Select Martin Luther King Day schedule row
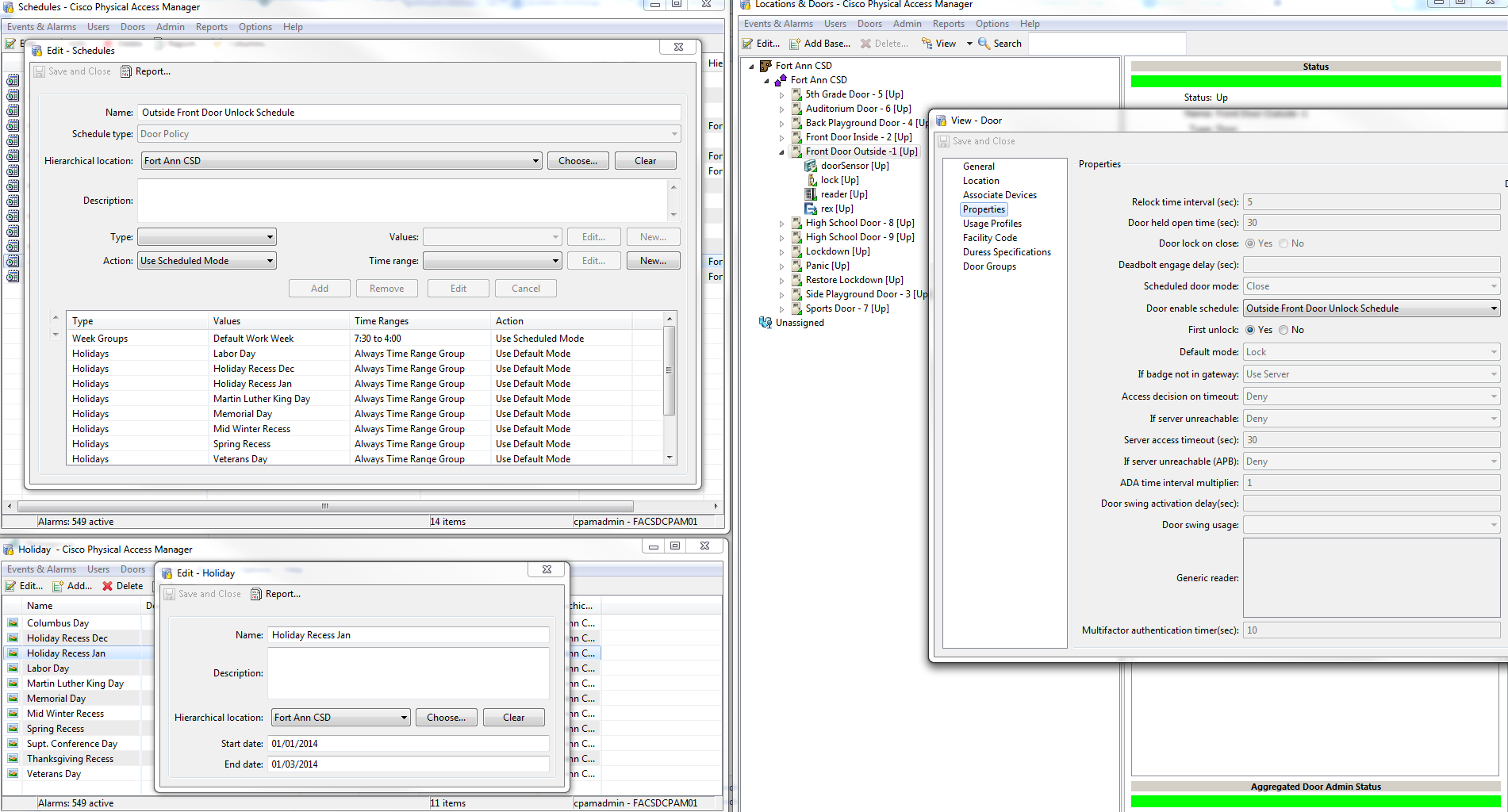 click(x=365, y=399)
